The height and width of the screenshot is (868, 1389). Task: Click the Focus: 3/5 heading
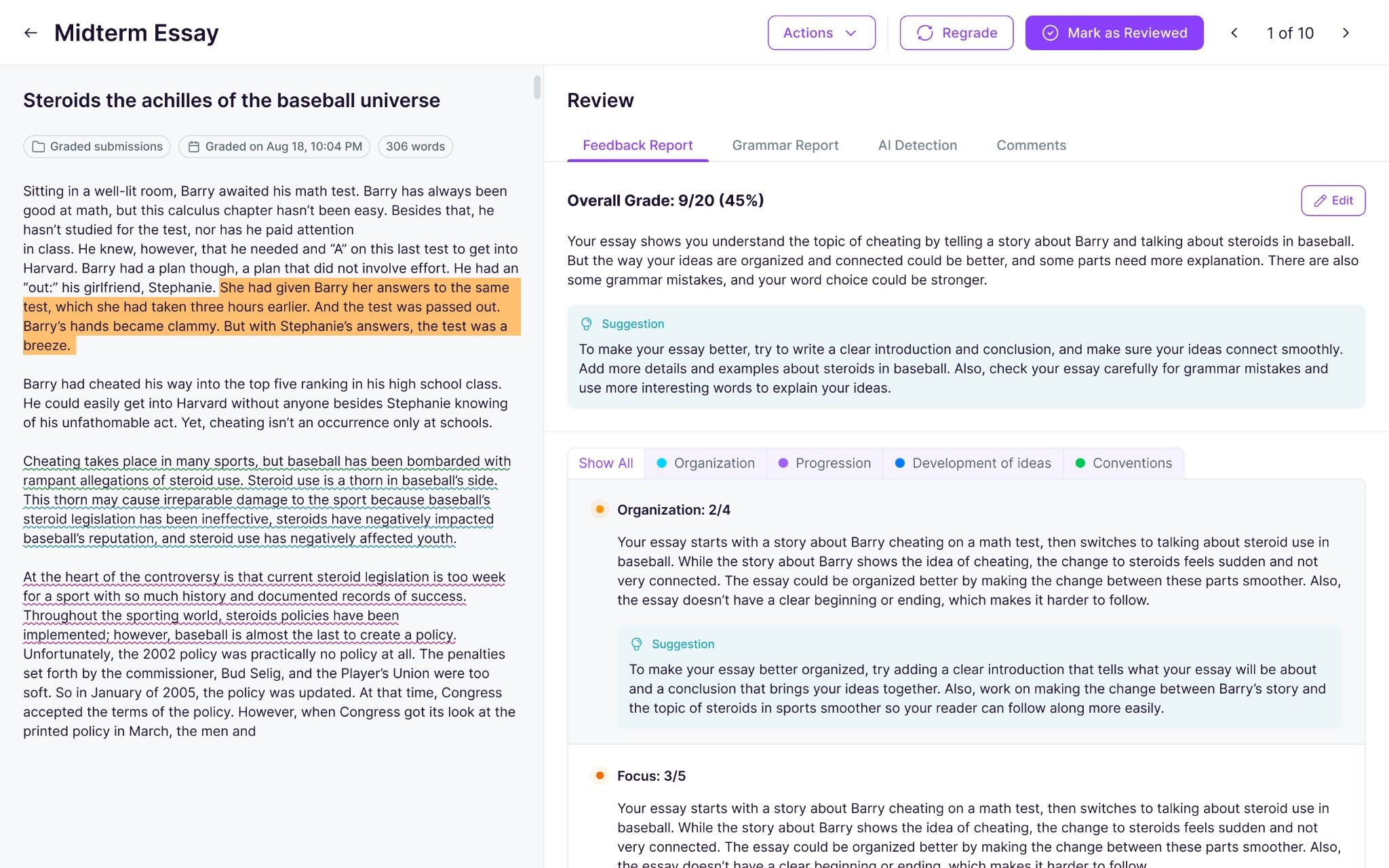pos(651,776)
